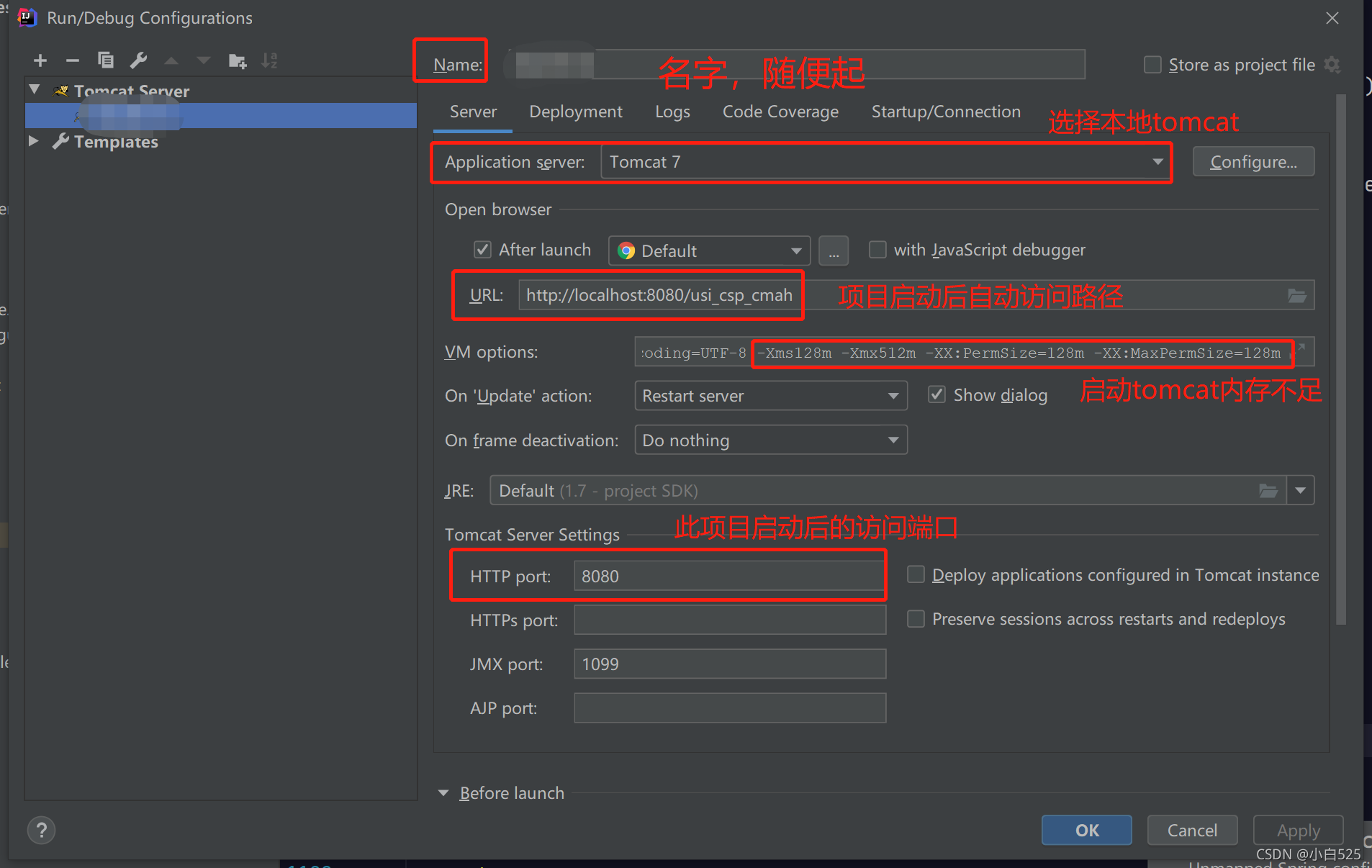Open Application server Tomcat 7 dropdown
The height and width of the screenshot is (868, 1372).
point(886,162)
